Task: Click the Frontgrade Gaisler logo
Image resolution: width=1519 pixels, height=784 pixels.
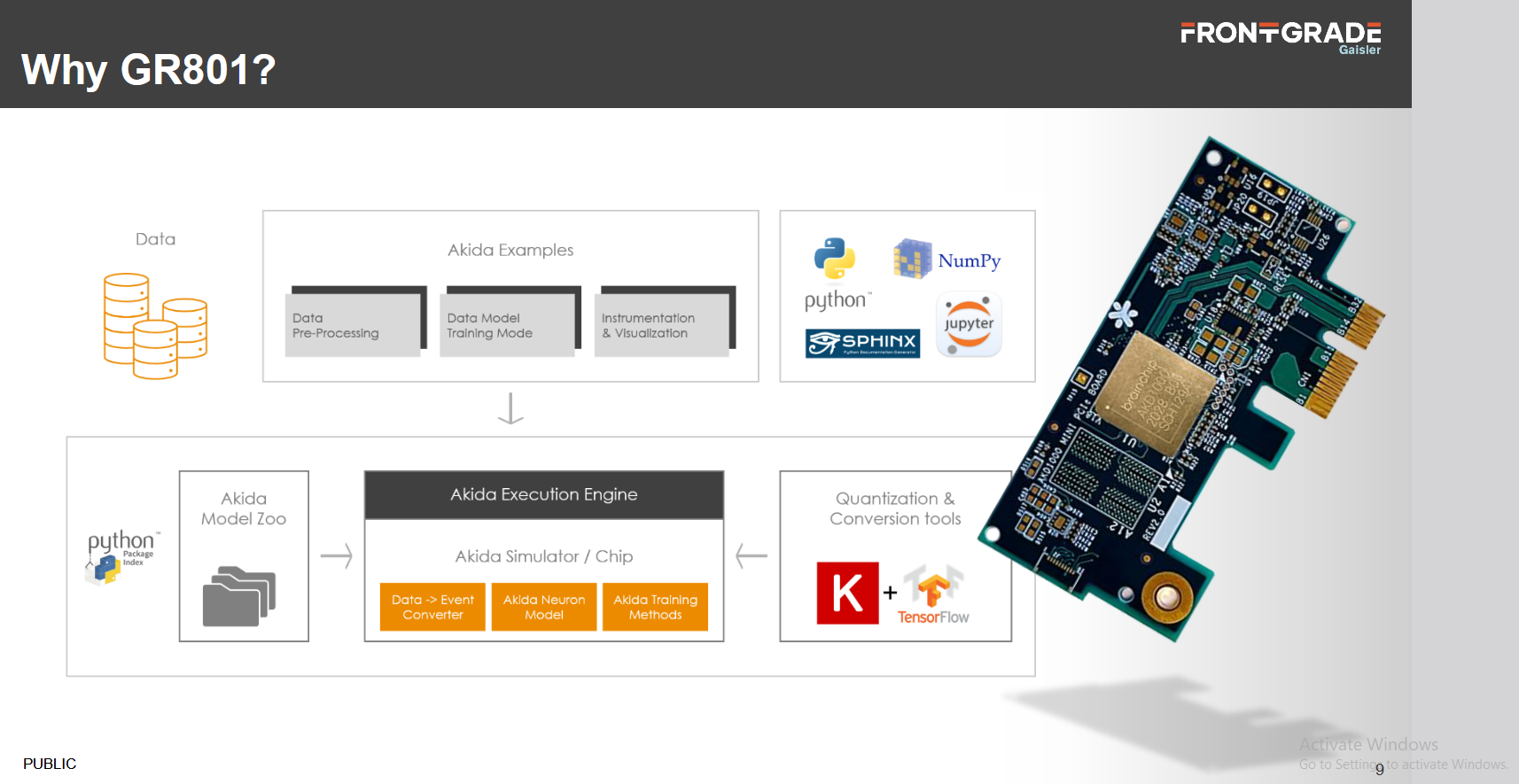Action: click(1281, 36)
